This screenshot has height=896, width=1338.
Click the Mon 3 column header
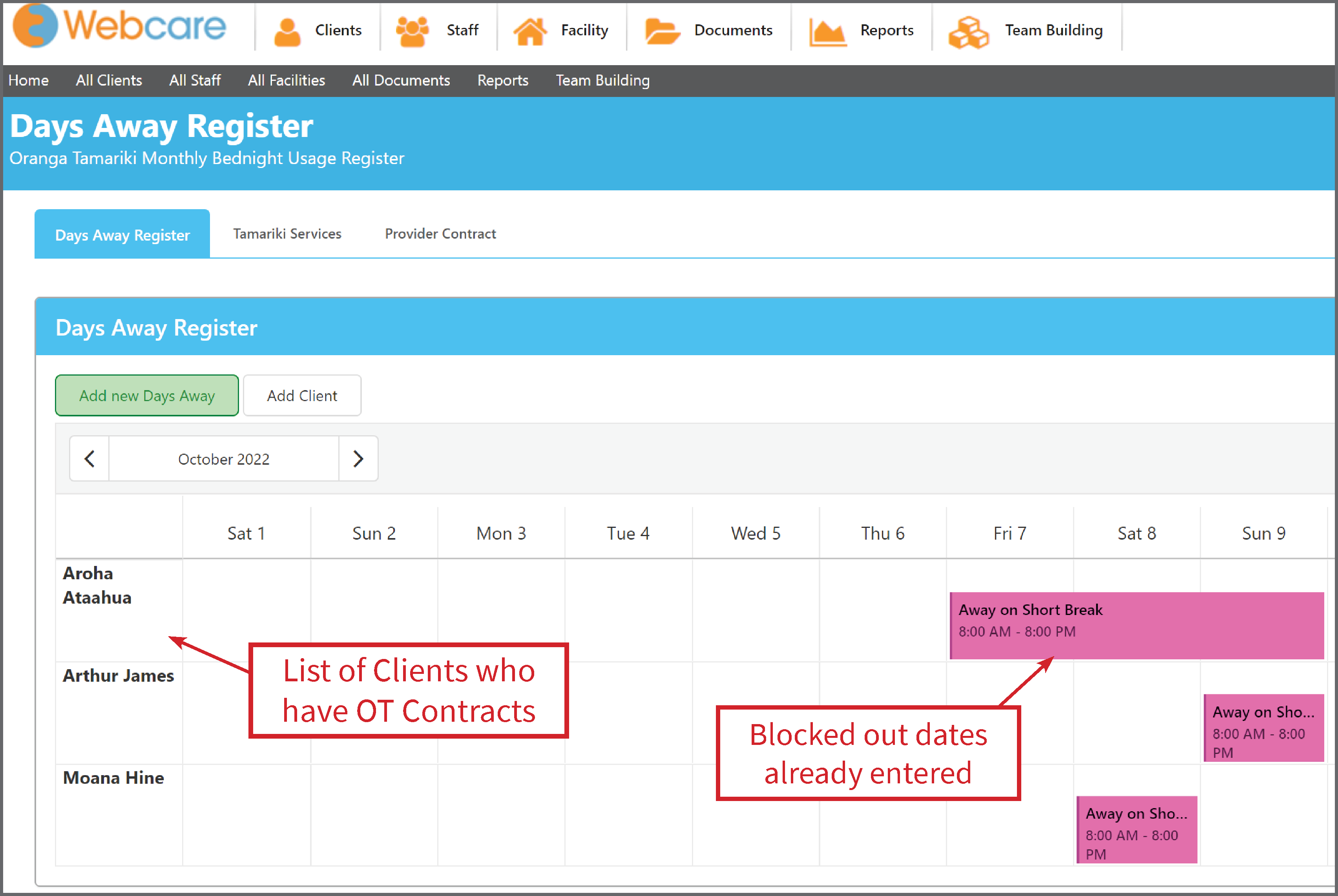coord(501,533)
